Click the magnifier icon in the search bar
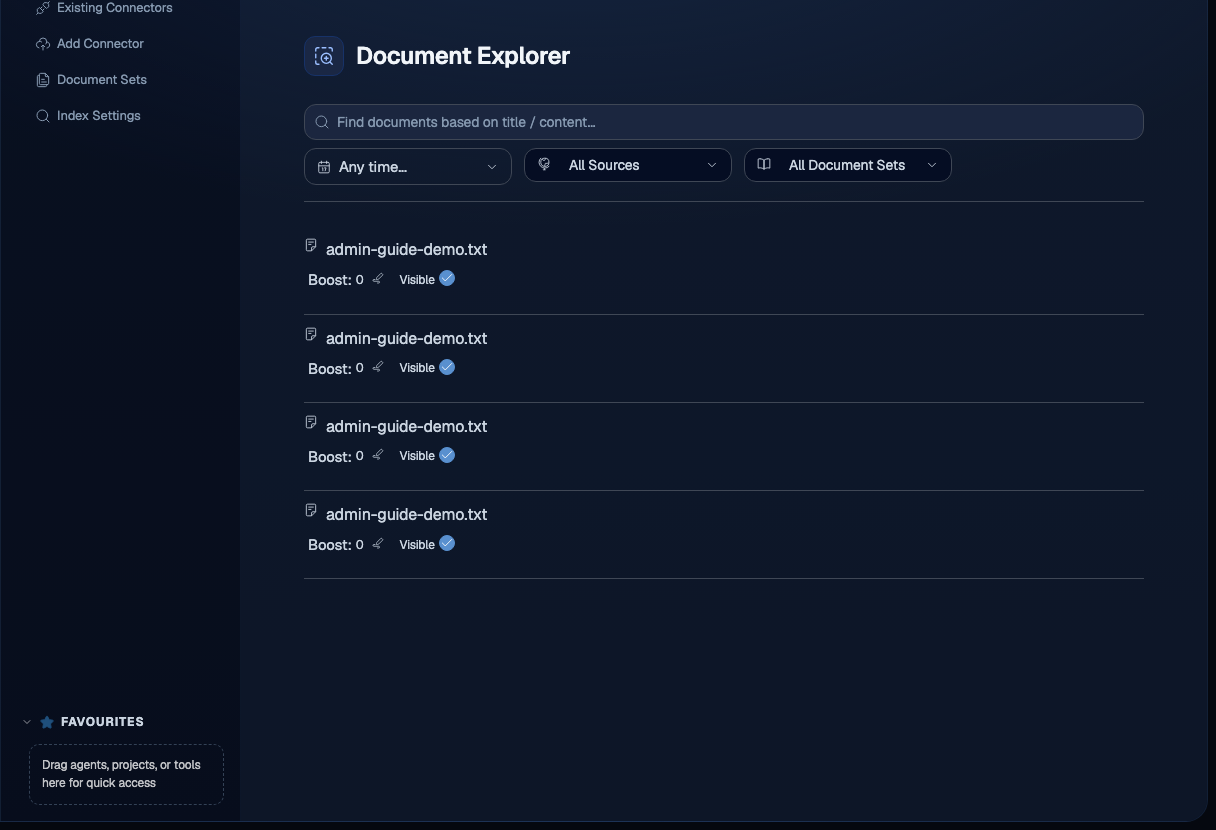1216x830 pixels. tap(322, 122)
